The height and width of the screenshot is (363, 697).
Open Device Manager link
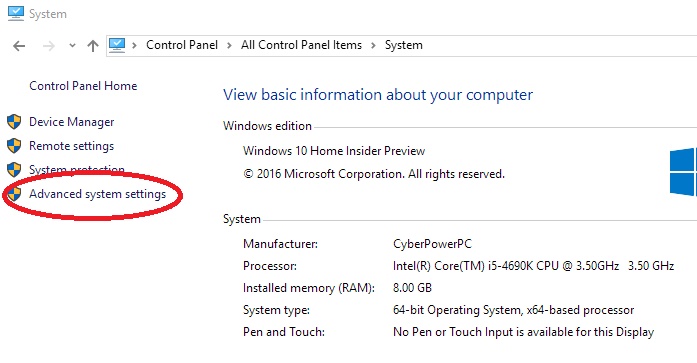(72, 122)
